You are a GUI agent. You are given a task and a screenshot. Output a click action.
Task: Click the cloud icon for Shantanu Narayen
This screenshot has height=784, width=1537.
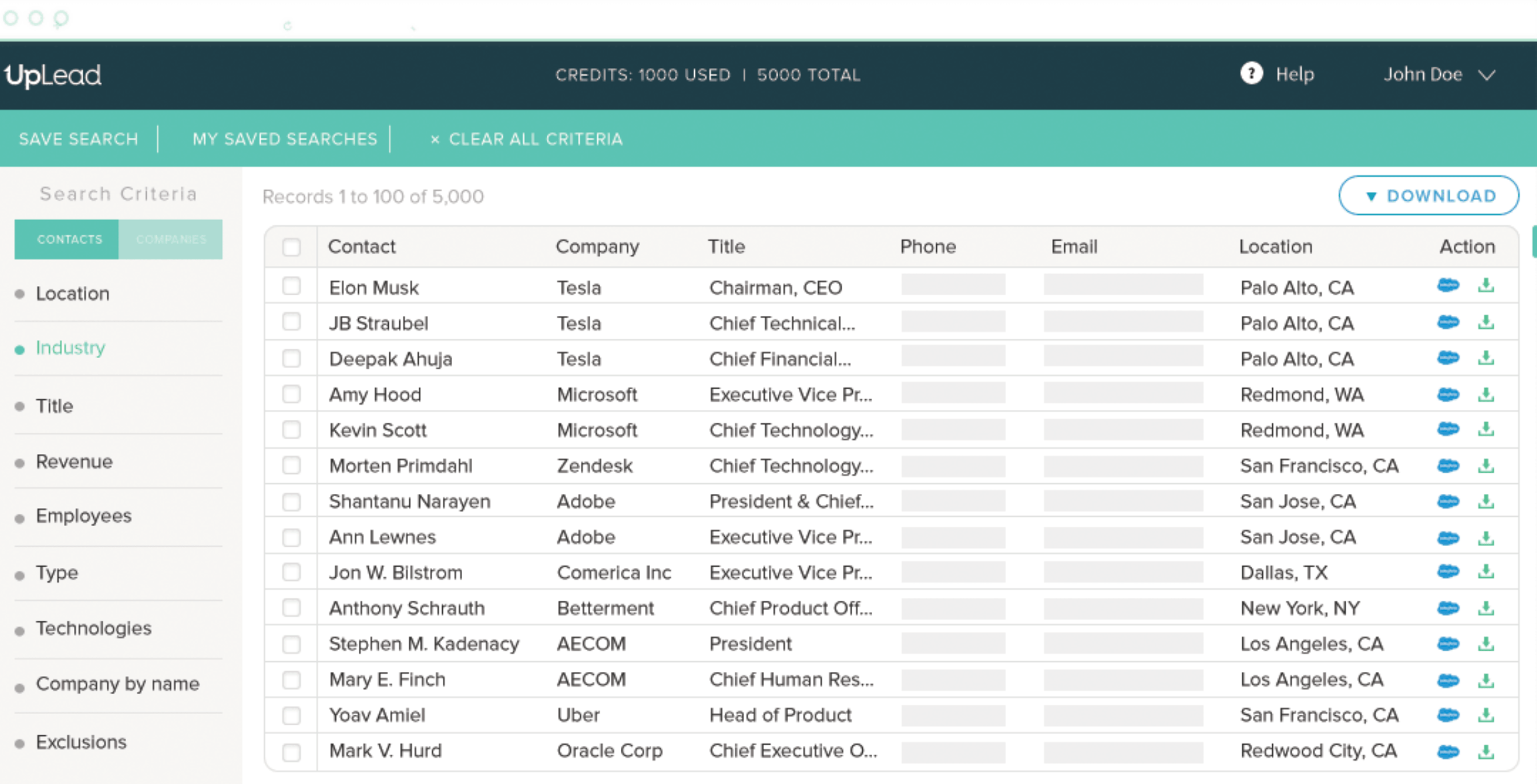coord(1448,501)
